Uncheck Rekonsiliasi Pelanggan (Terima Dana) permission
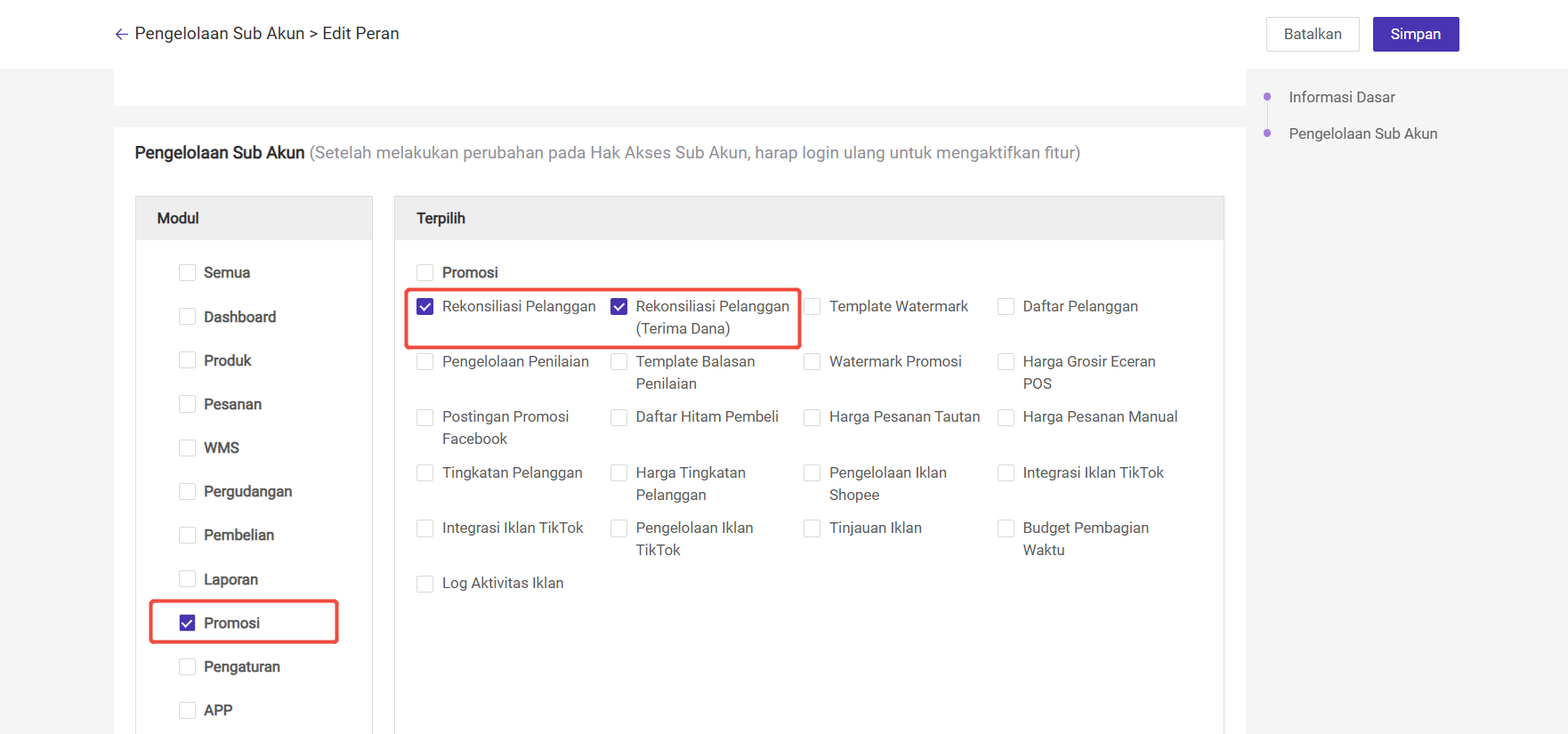1568x734 pixels. [x=619, y=307]
